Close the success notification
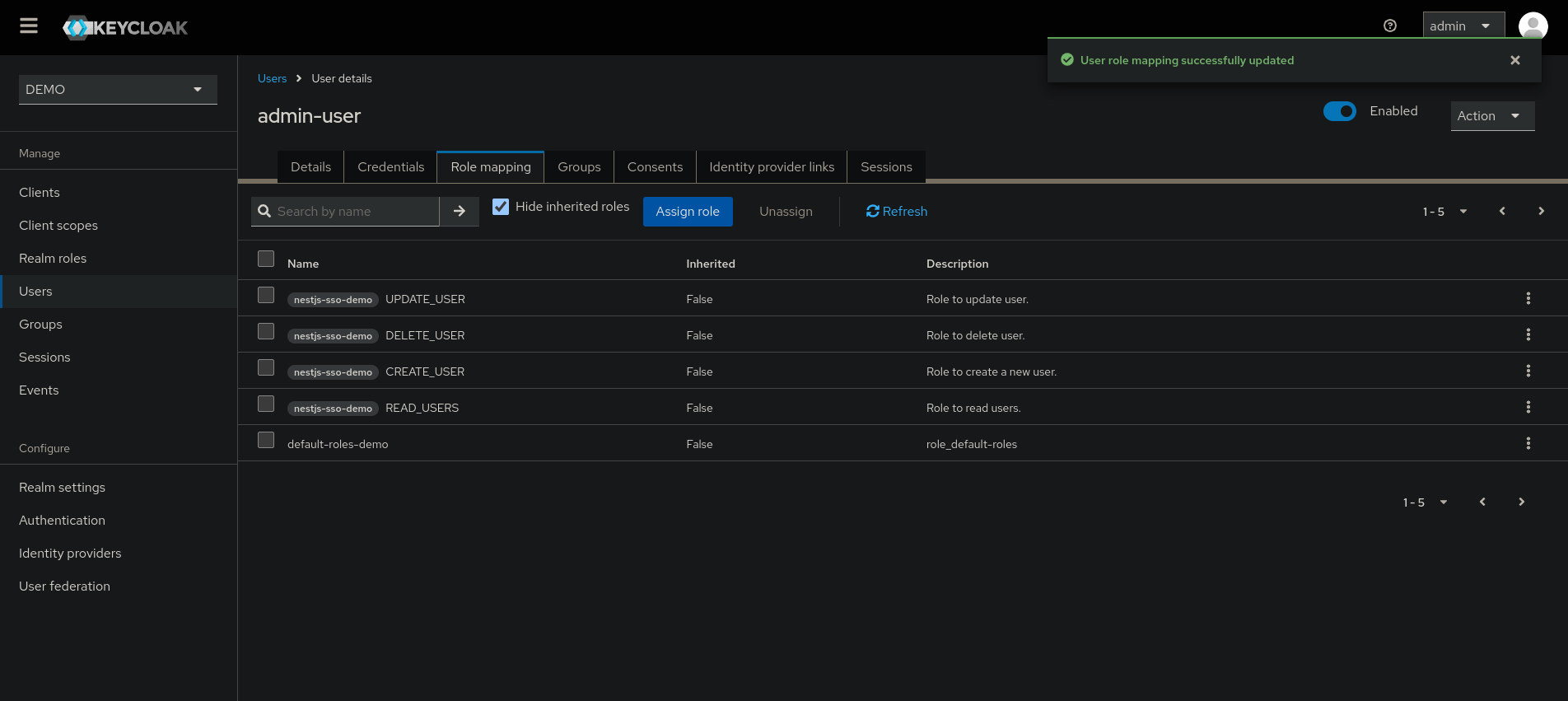The height and width of the screenshot is (701, 1568). pyautogui.click(x=1515, y=60)
